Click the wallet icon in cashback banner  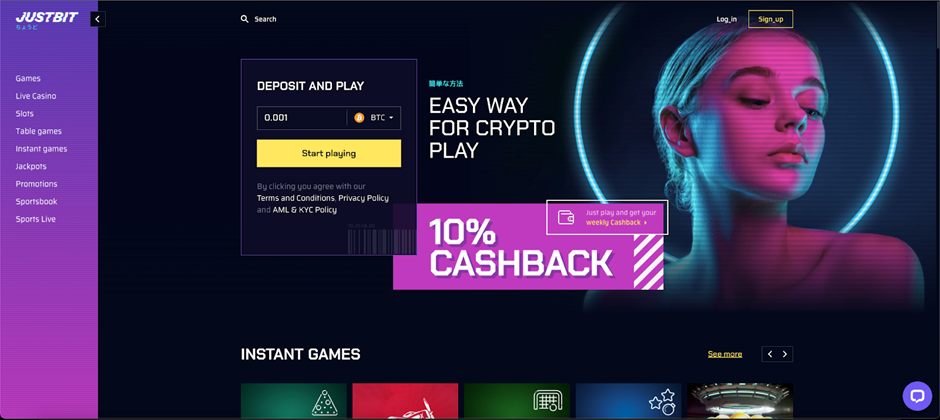click(x=567, y=217)
